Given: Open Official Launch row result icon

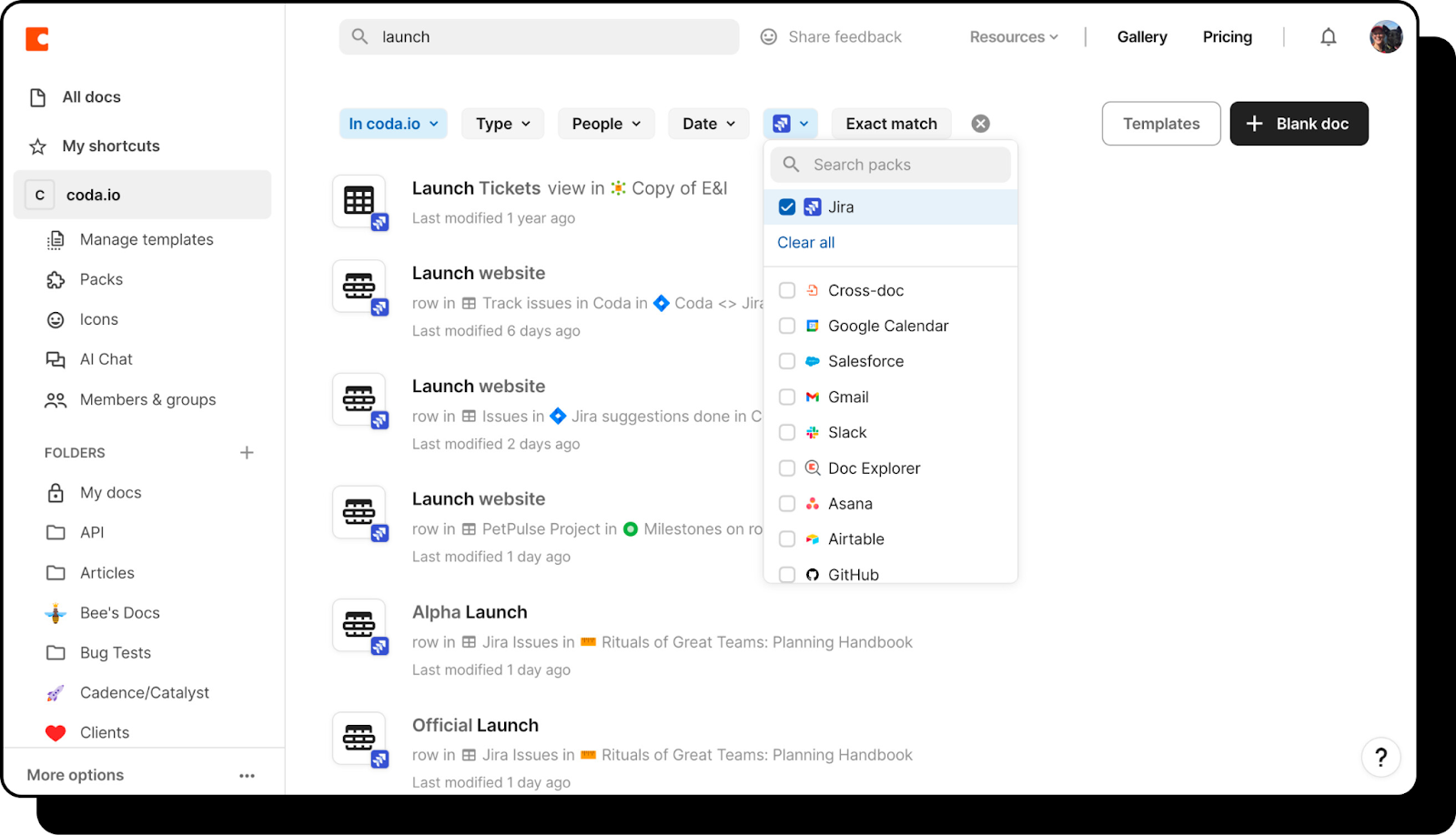Looking at the screenshot, I should tap(359, 739).
